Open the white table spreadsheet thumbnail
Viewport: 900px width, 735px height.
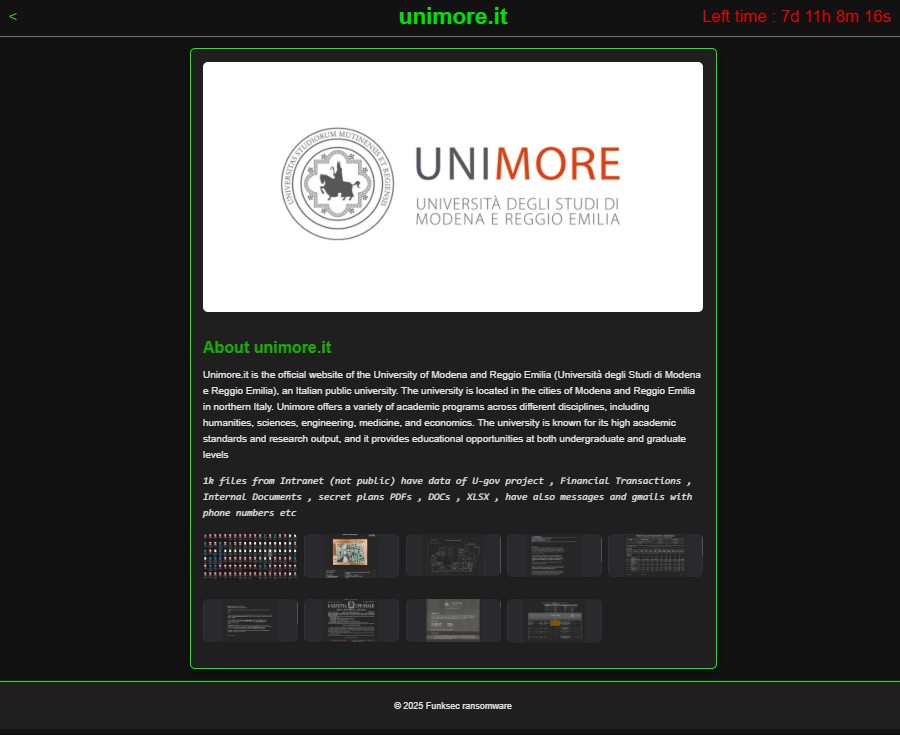click(x=655, y=555)
